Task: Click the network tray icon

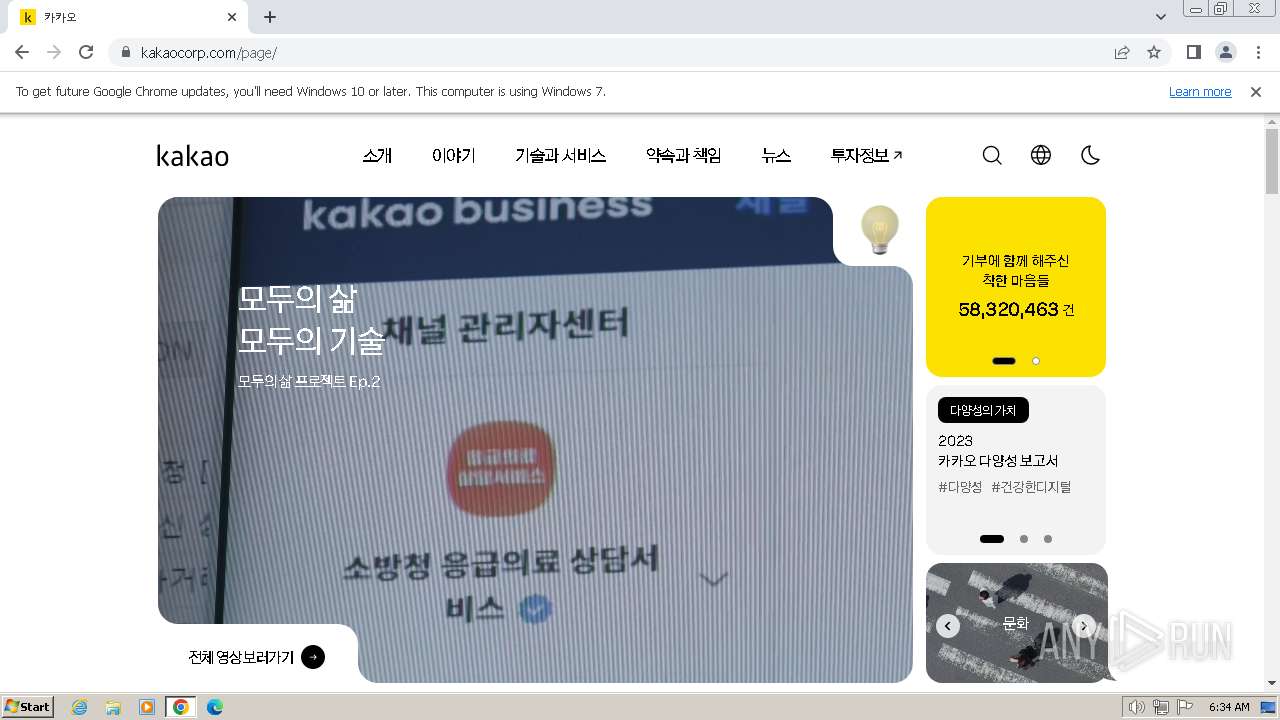Action: (x=1161, y=707)
